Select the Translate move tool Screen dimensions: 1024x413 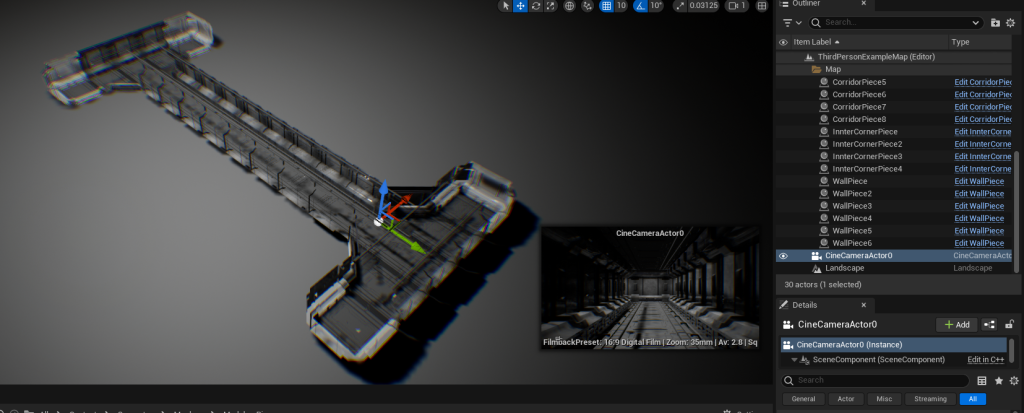point(521,6)
